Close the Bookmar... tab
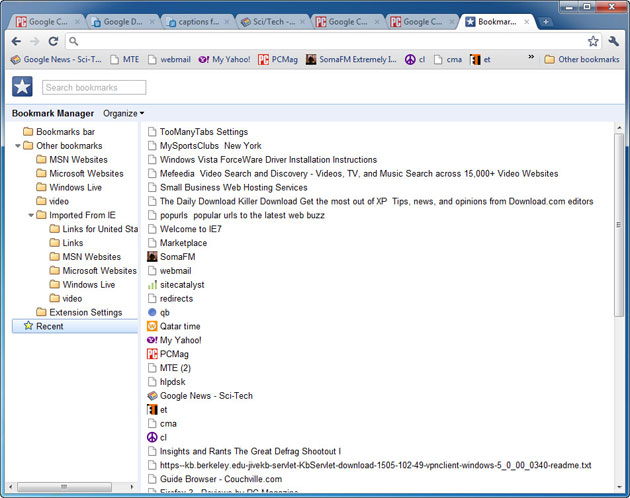This screenshot has height=498, width=630. tap(526, 22)
